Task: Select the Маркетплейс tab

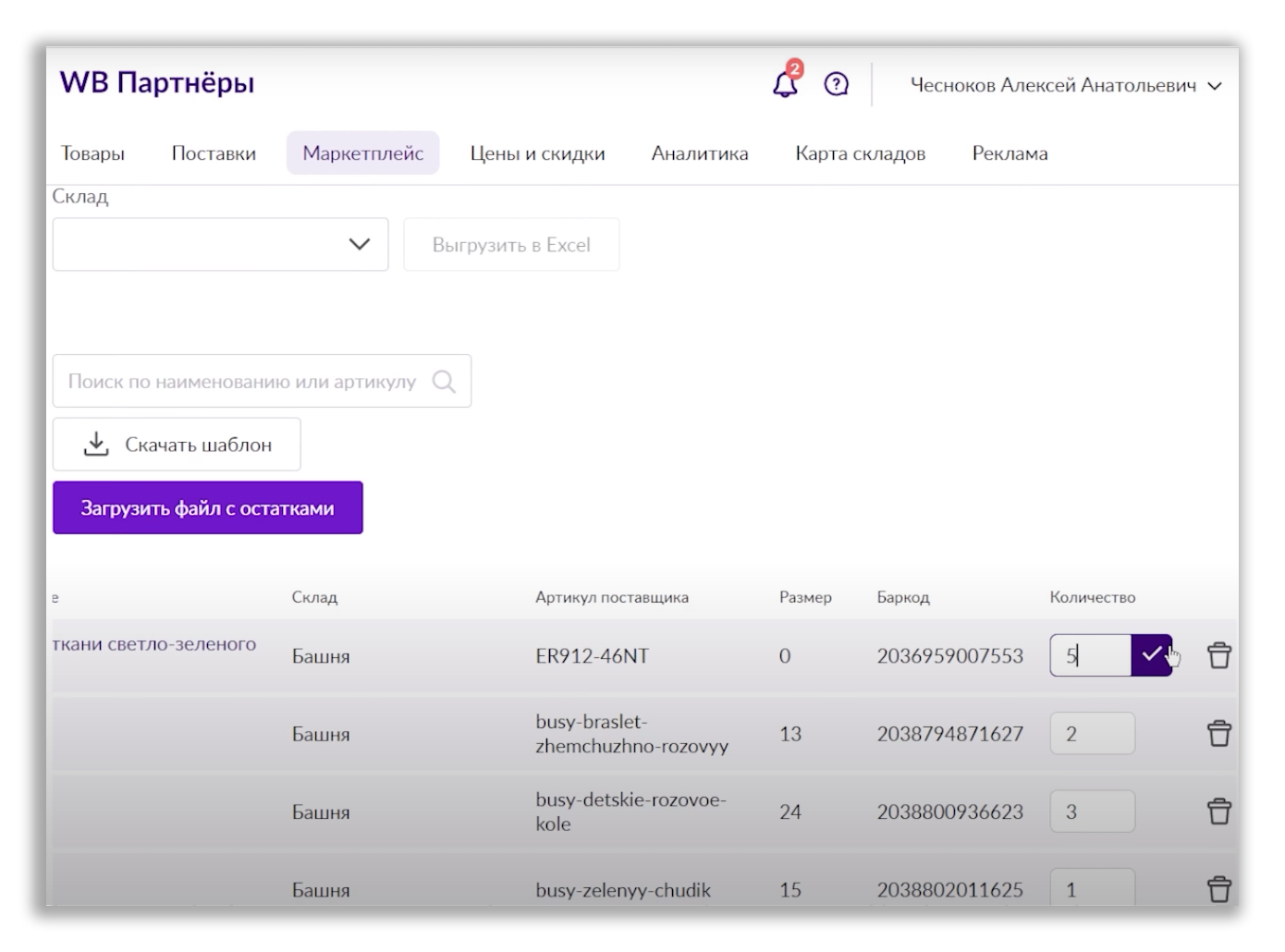Action: pos(362,153)
